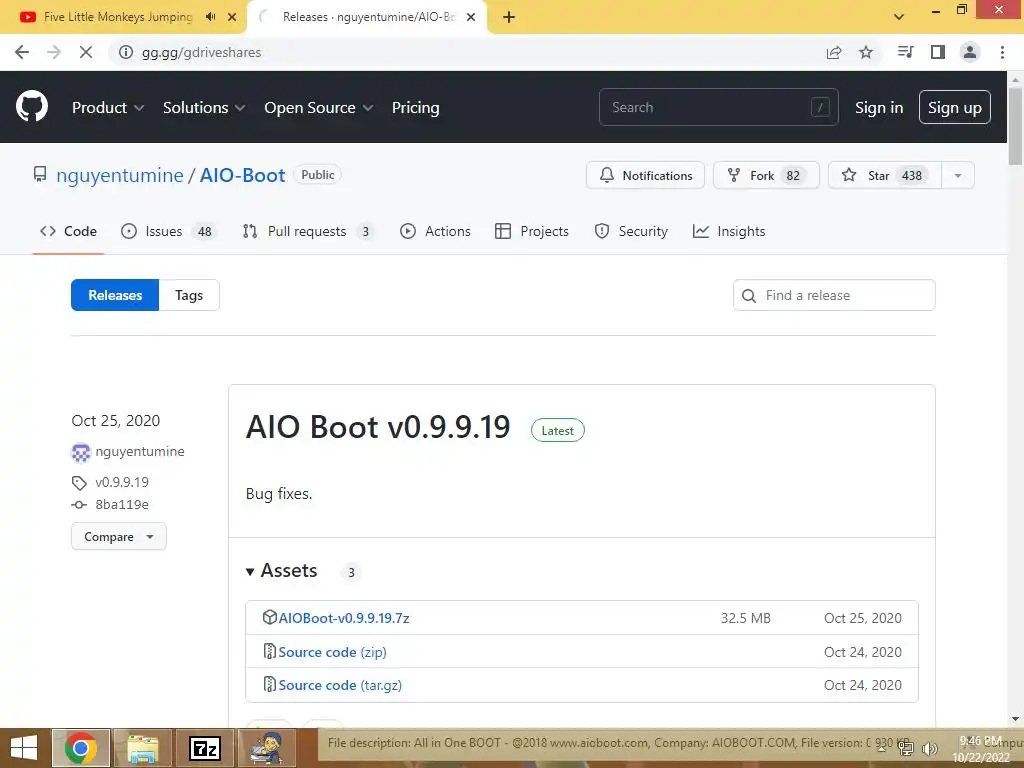
Task: Switch to the Security tab
Action: (x=631, y=231)
